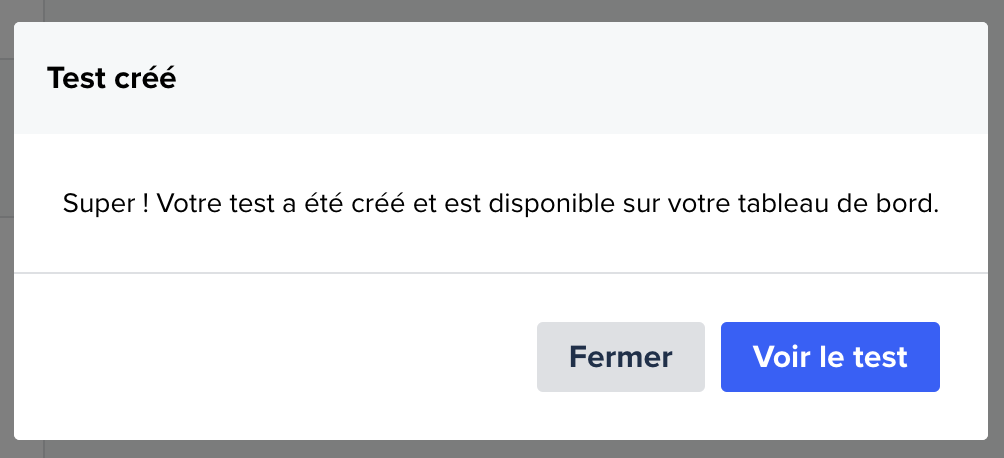The image size is (1004, 458).
Task: Click the "Test créé" dialog title
Action: pos(111,78)
